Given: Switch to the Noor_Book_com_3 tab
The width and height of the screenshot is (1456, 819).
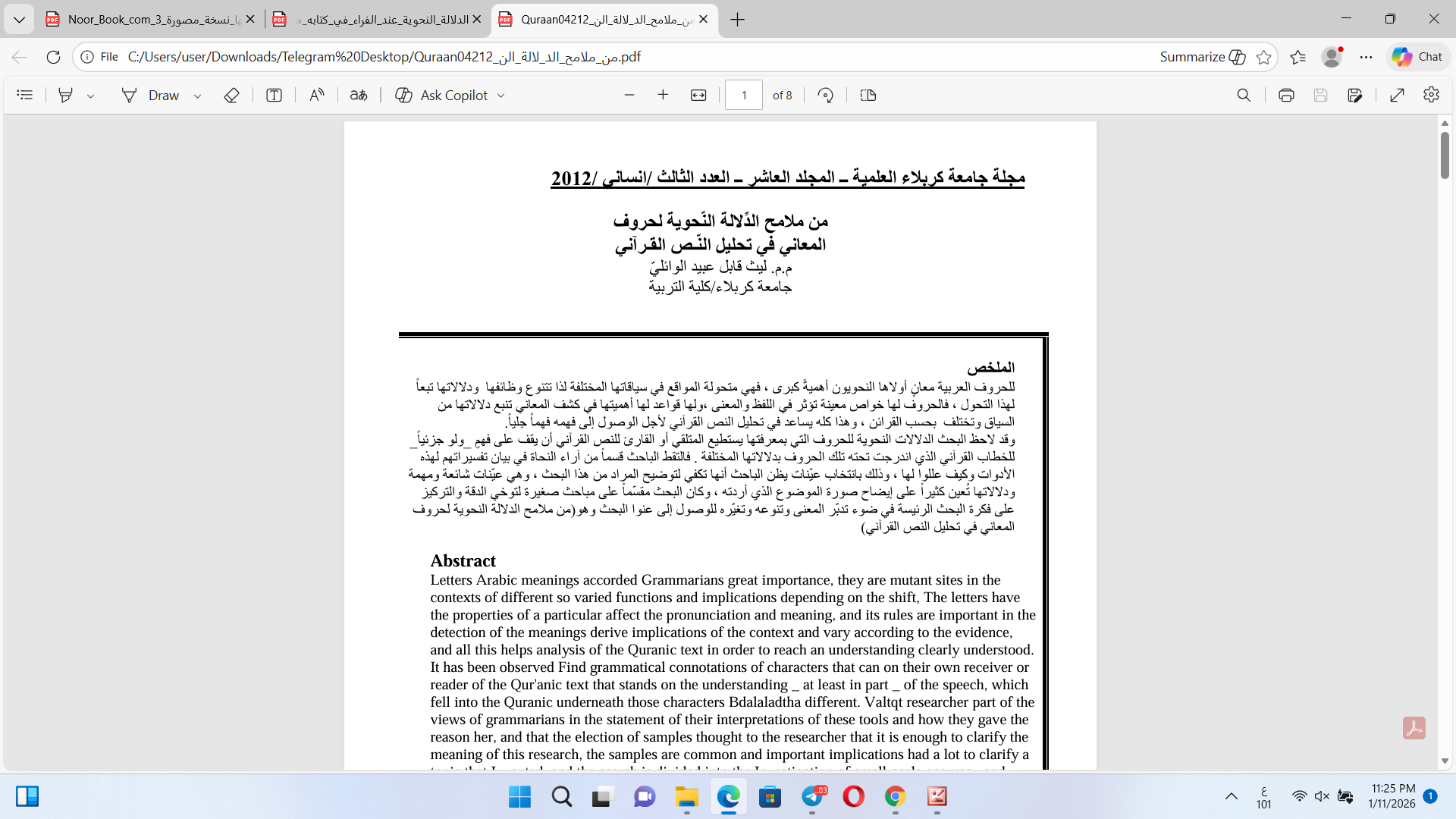Looking at the screenshot, I should pos(149,20).
